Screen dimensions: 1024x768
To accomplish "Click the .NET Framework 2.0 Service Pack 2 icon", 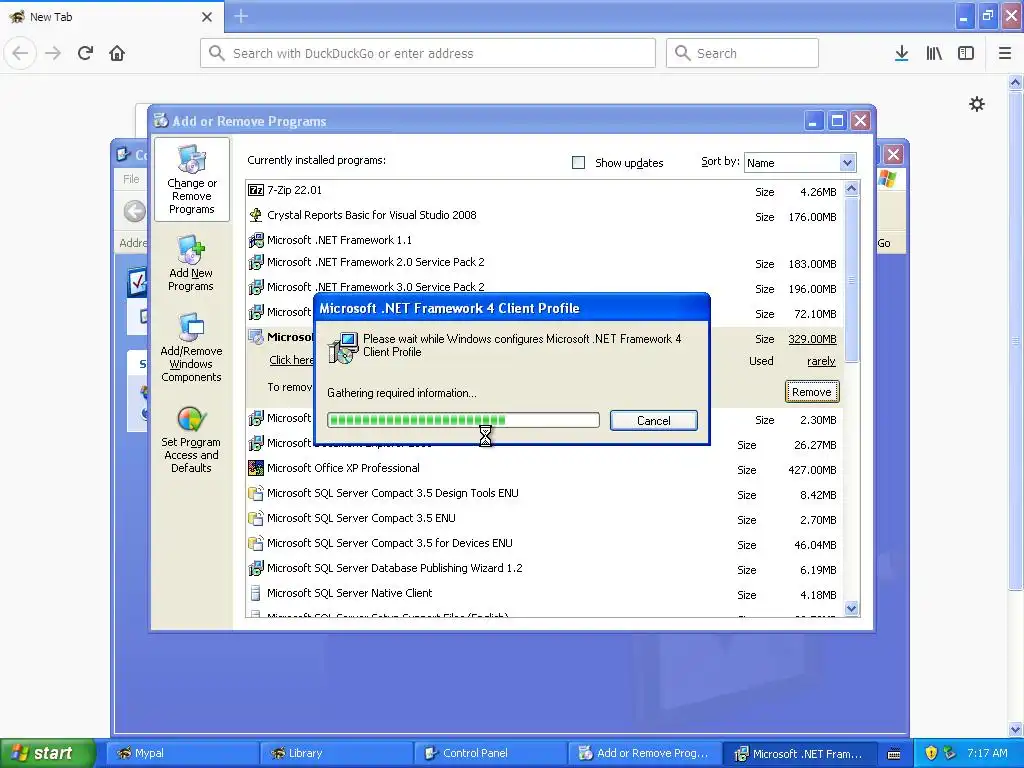I will (256, 263).
